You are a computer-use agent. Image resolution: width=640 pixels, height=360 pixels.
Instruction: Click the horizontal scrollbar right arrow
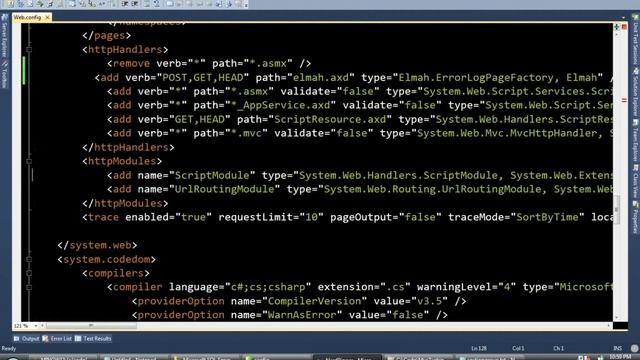coord(609,326)
